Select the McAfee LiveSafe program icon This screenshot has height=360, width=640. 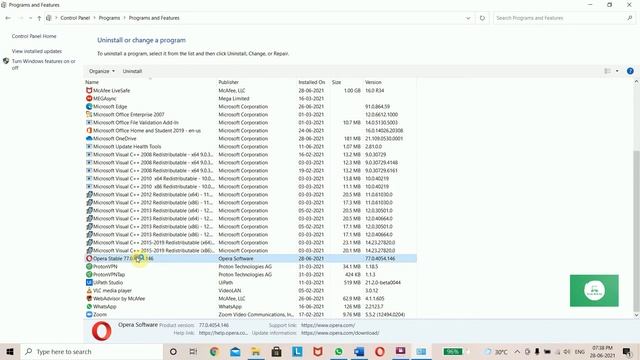pyautogui.click(x=89, y=91)
